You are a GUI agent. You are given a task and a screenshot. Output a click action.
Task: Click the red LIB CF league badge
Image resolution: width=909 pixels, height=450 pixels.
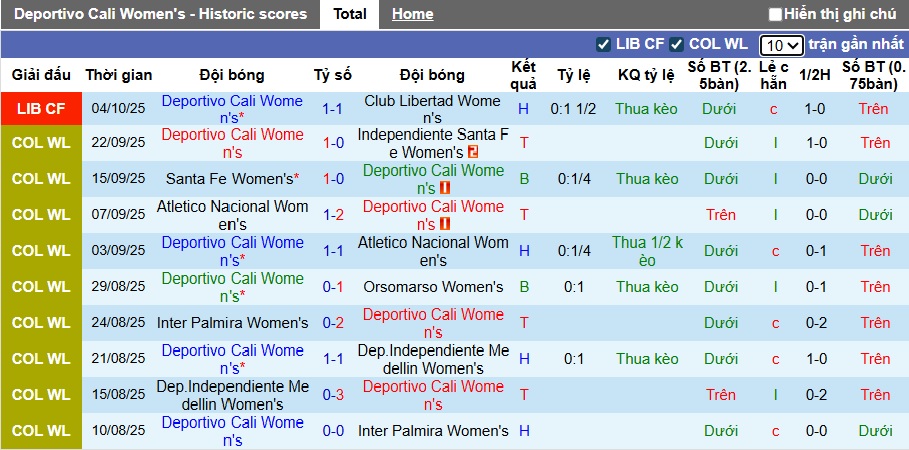[x=41, y=109]
